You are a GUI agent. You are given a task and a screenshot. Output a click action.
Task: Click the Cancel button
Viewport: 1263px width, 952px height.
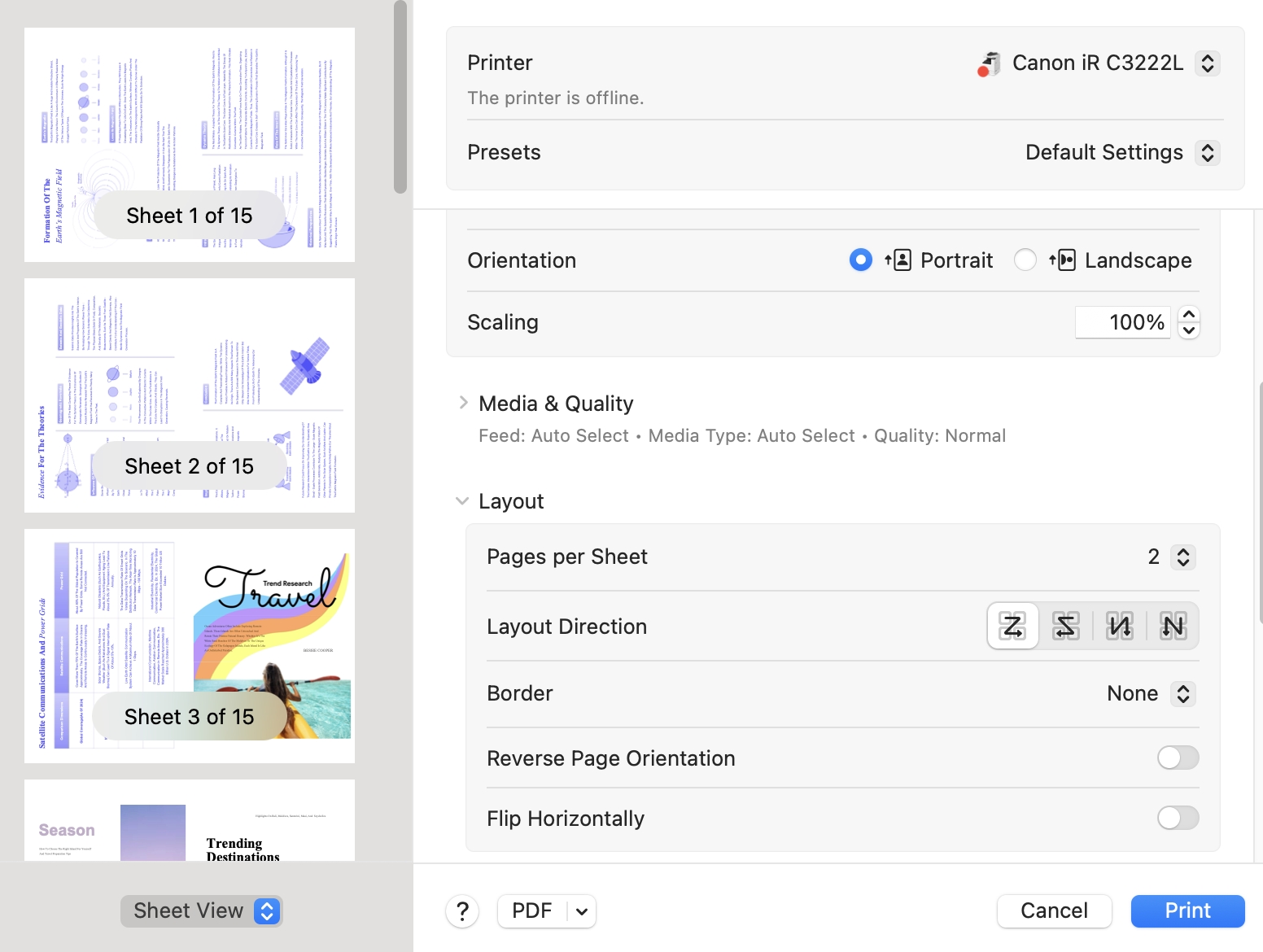pyautogui.click(x=1055, y=911)
